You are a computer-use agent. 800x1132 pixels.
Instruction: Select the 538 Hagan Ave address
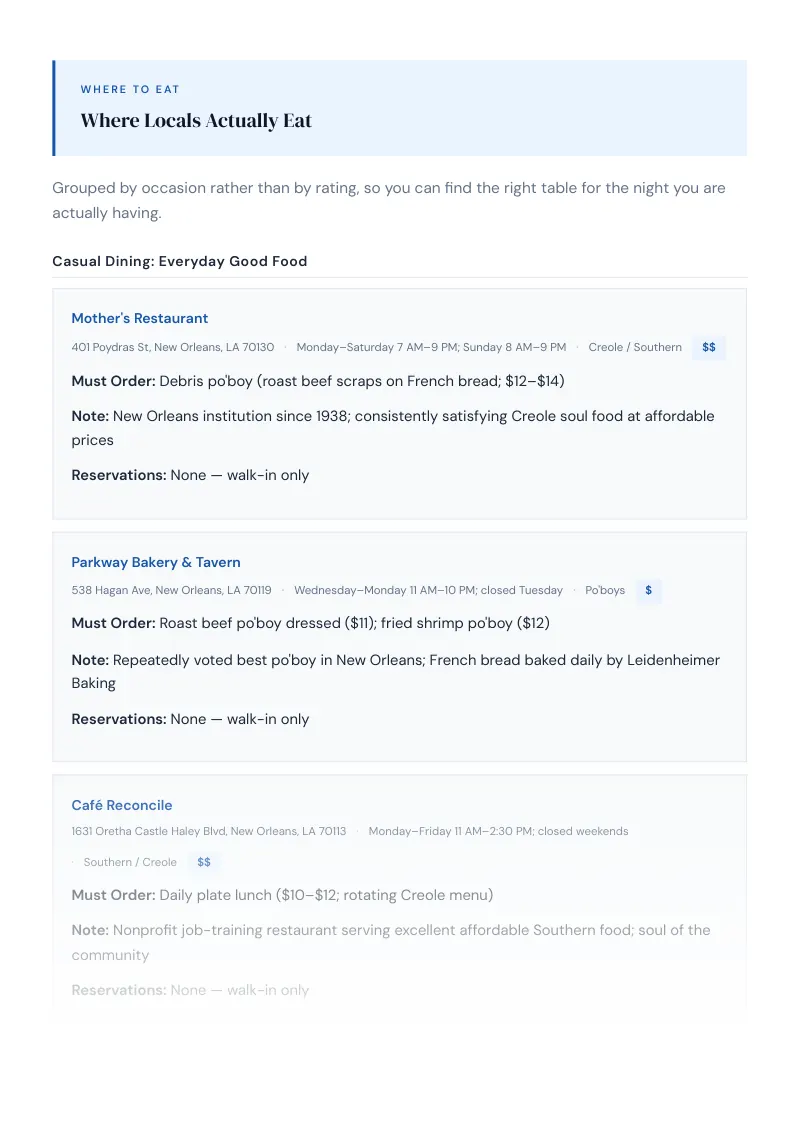(x=171, y=591)
